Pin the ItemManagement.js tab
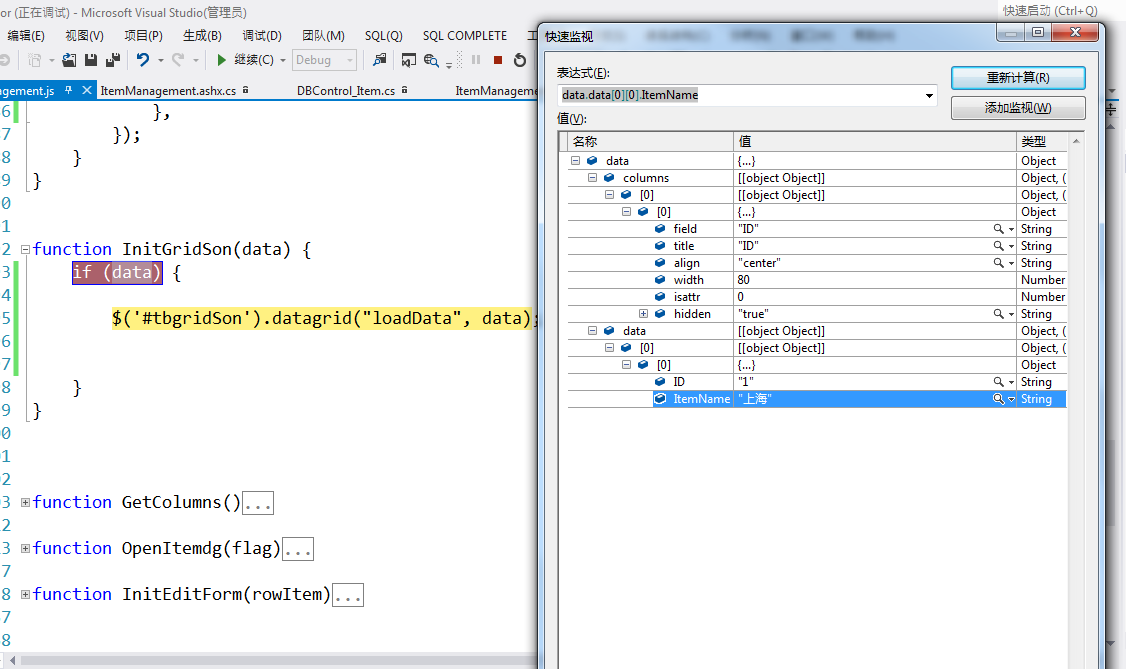 [x=68, y=90]
